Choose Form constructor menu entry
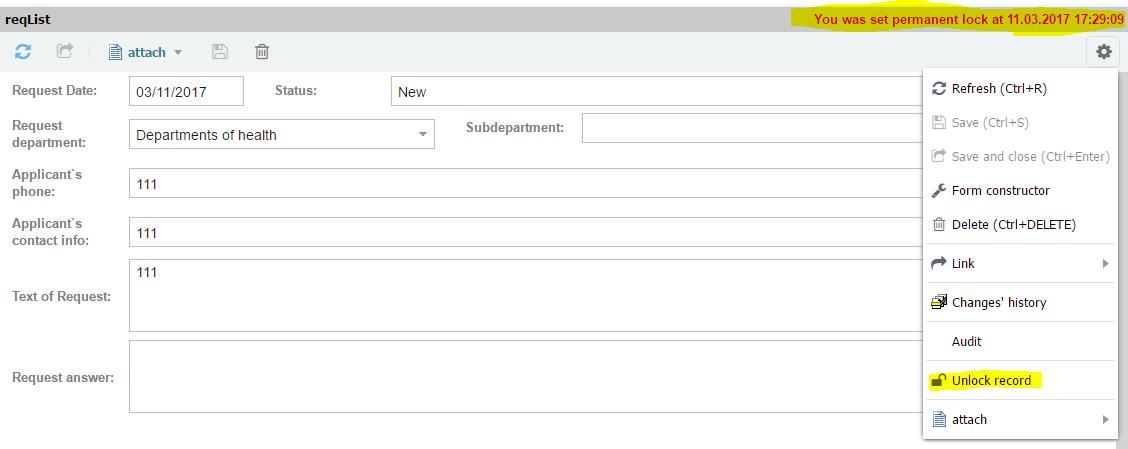The width and height of the screenshot is (1128, 449). click(x=1000, y=190)
